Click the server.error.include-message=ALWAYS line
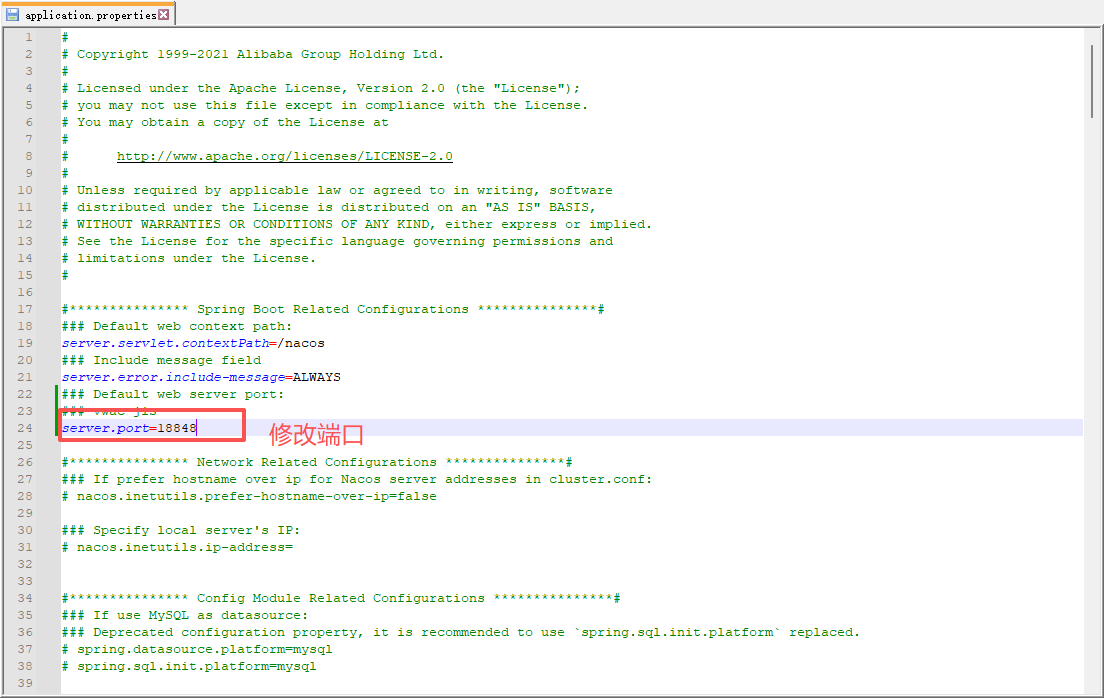This screenshot has width=1104, height=698. click(x=201, y=378)
